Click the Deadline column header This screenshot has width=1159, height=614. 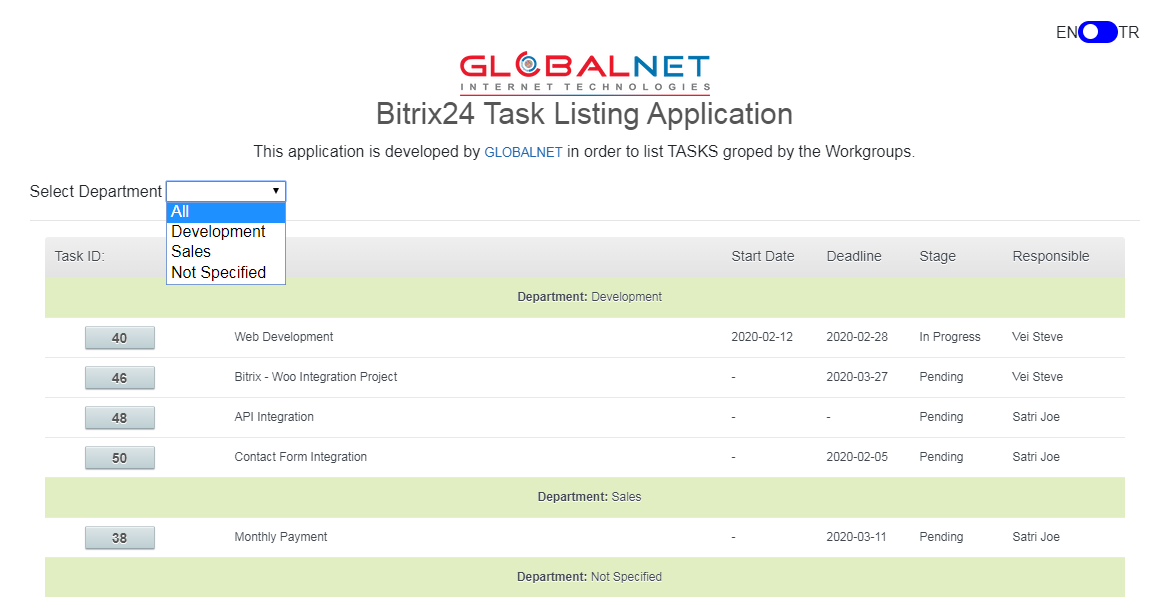pyautogui.click(x=853, y=256)
